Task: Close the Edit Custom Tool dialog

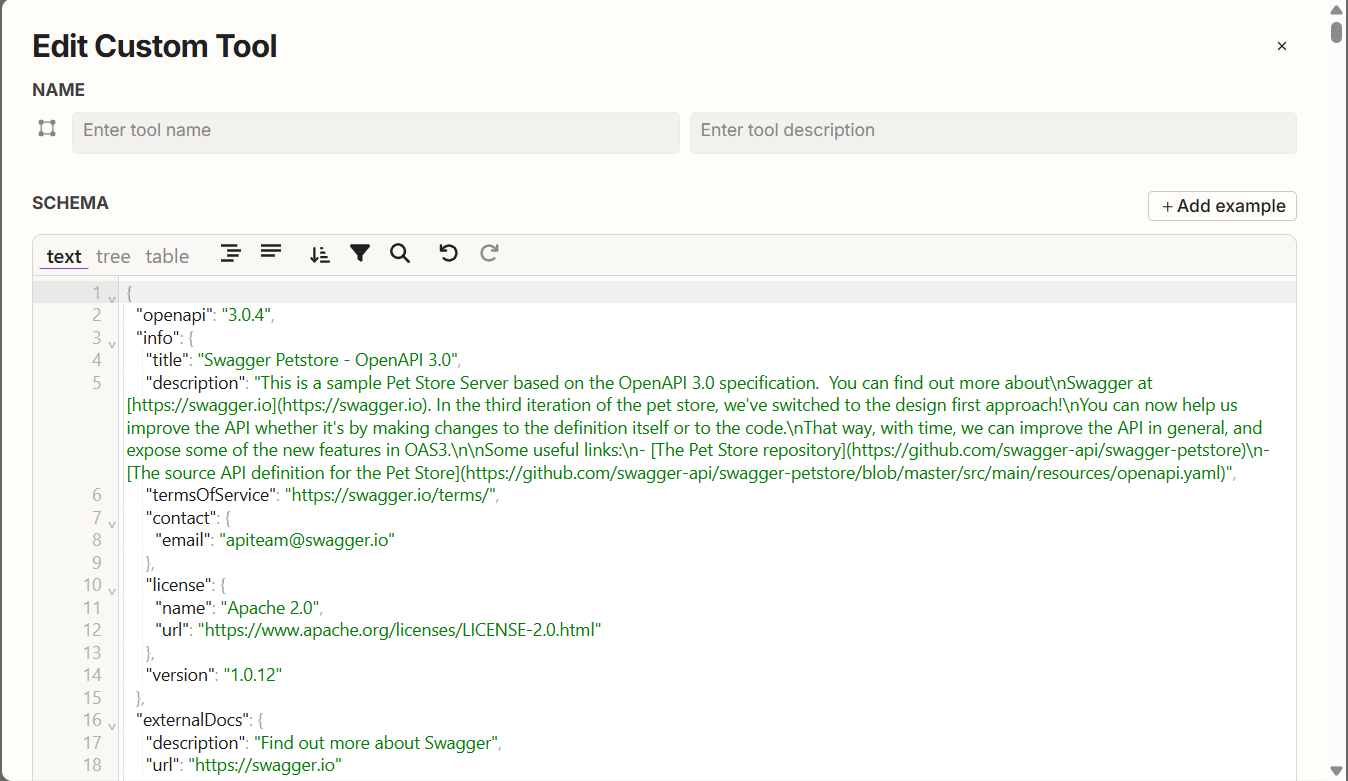Action: (x=1281, y=46)
